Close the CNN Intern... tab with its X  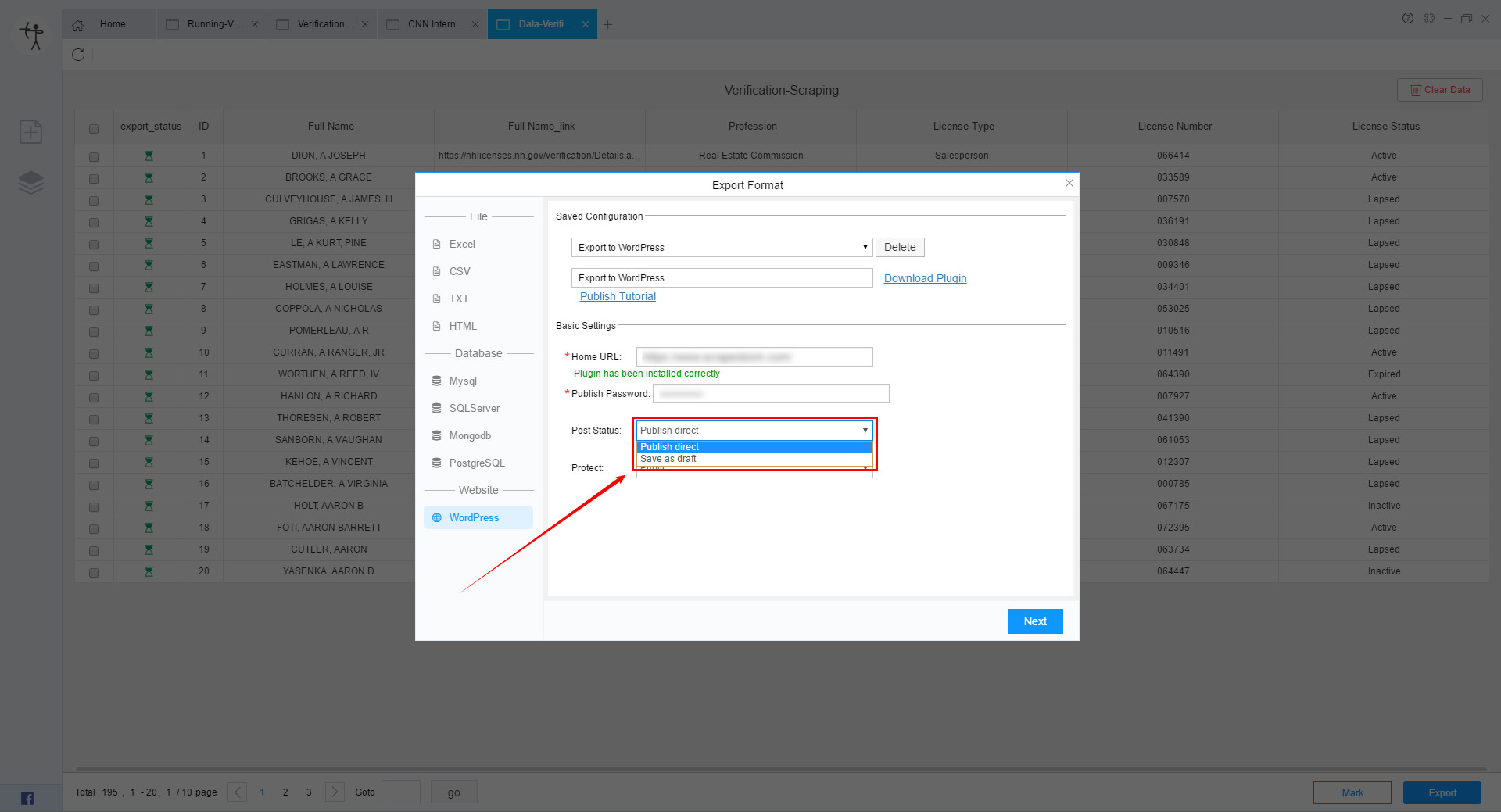coord(475,24)
